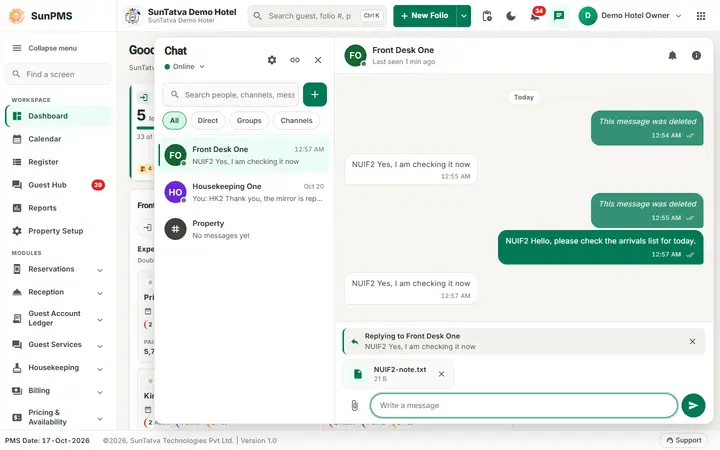720x450 pixels.
Task: Select the Channels chat filter
Action: click(x=296, y=121)
